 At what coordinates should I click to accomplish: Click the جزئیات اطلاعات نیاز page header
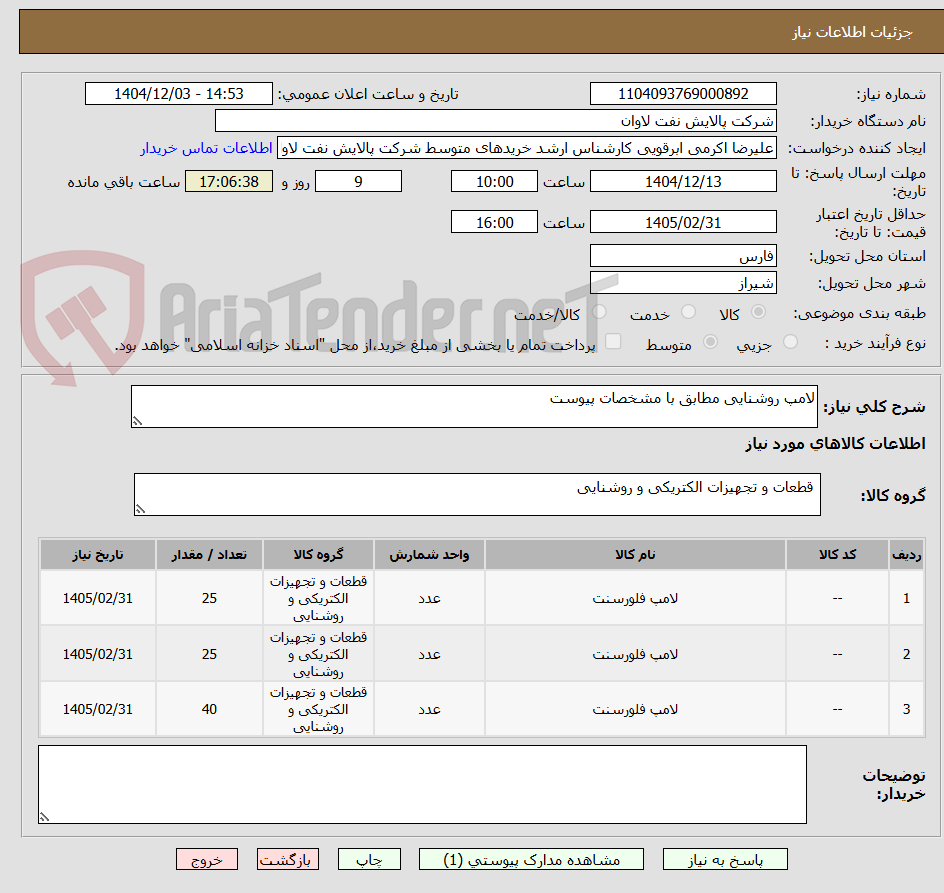click(x=852, y=32)
